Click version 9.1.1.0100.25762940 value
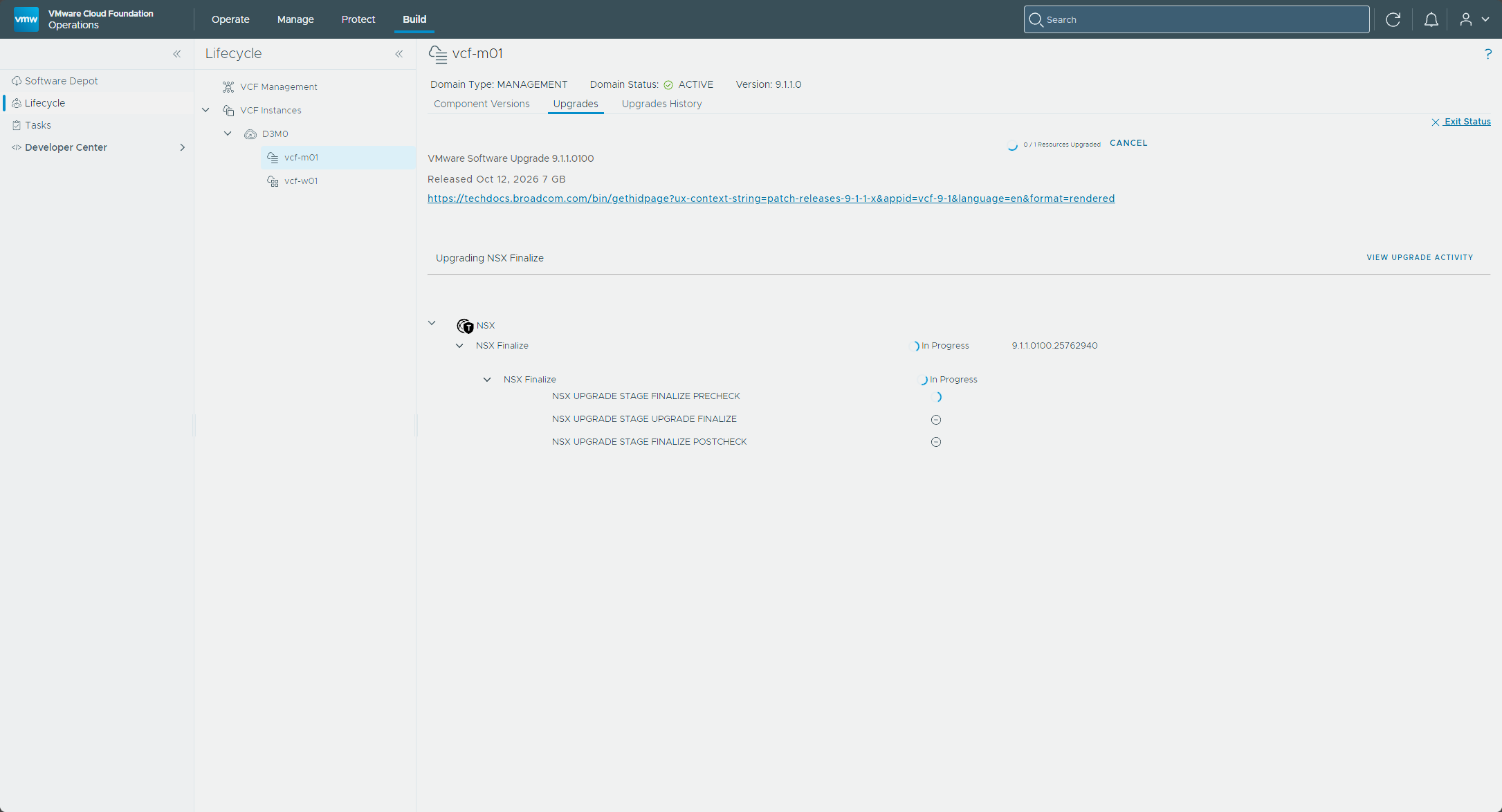Image resolution: width=1502 pixels, height=812 pixels. click(1054, 346)
